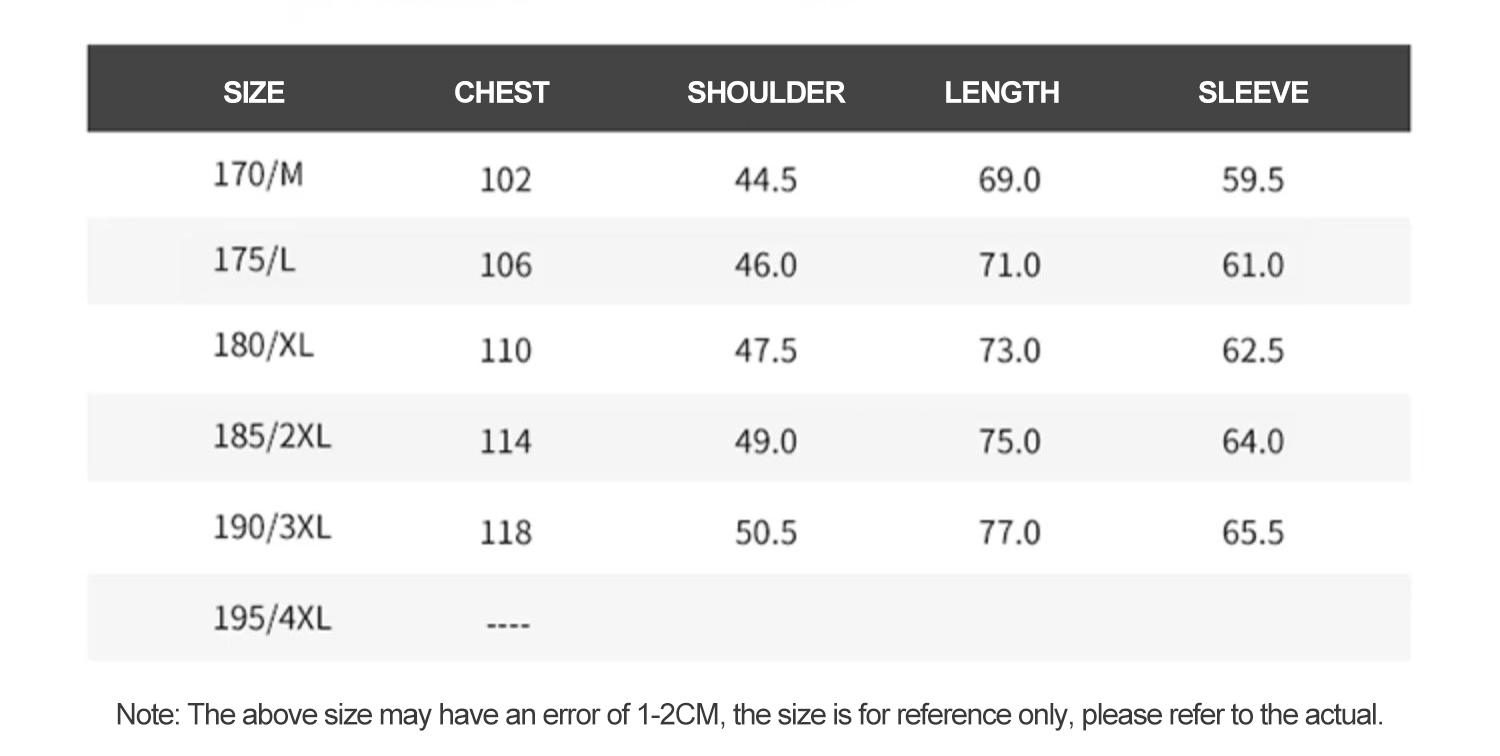Click shoulder value 50.5
1500x756 pixels.
pos(766,532)
